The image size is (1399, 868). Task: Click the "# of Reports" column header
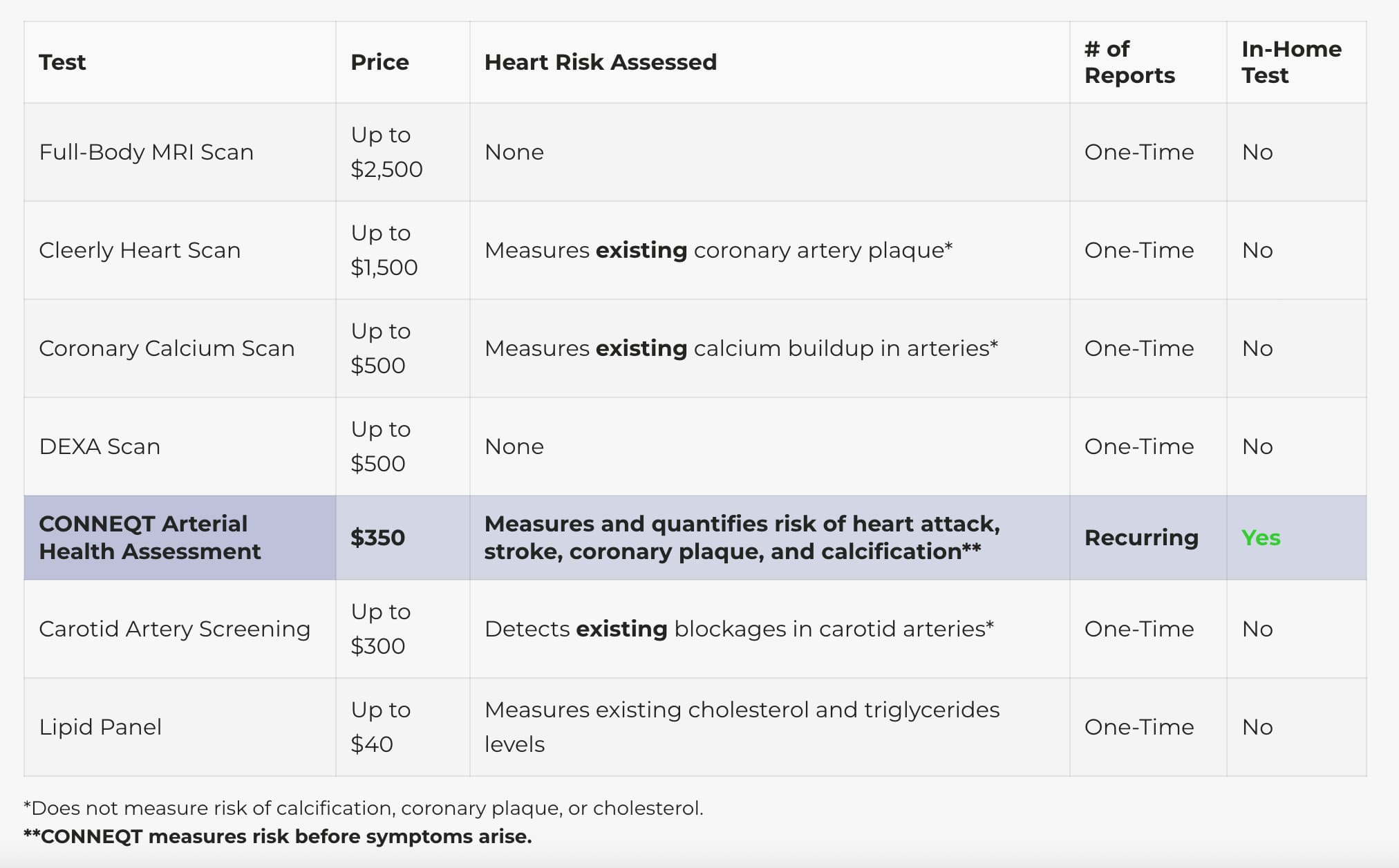point(1129,62)
